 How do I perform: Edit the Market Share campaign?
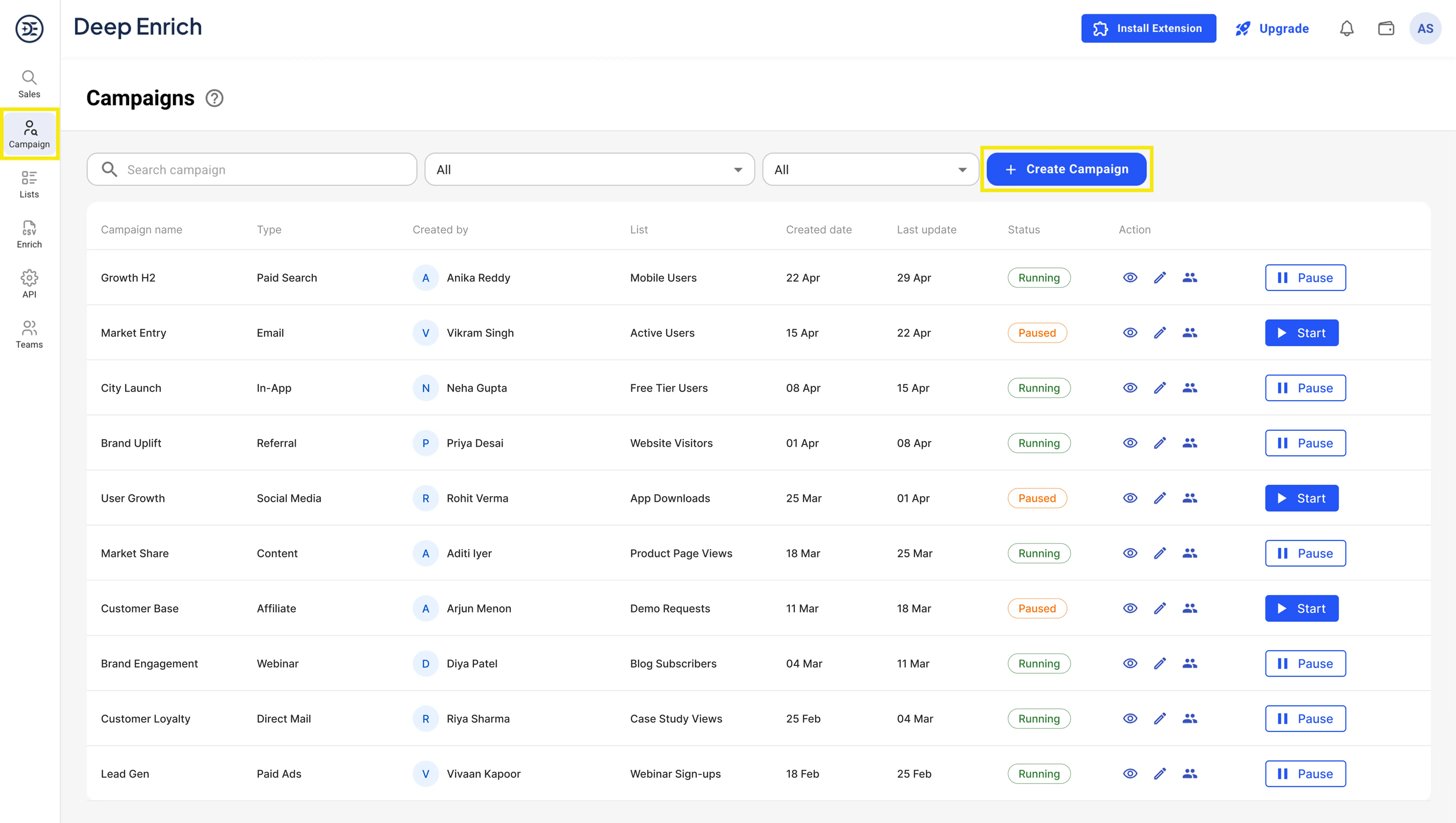pos(1160,553)
